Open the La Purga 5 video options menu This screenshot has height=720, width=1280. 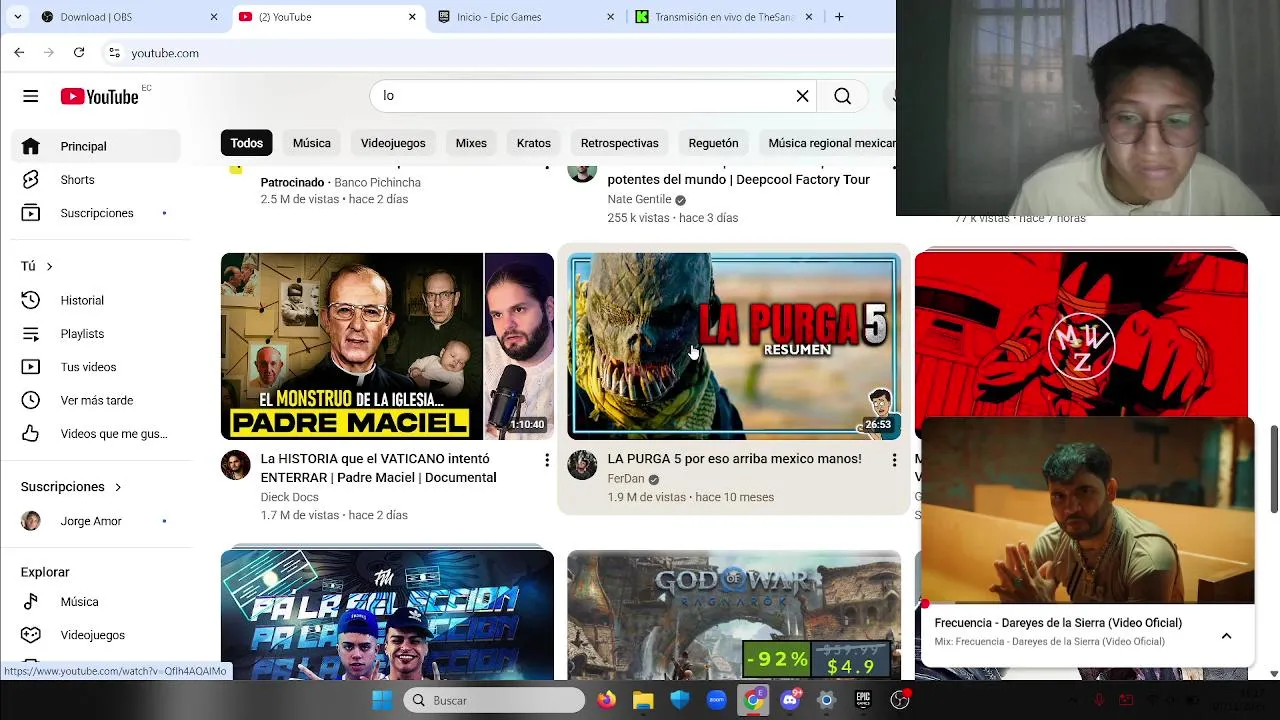(x=894, y=460)
